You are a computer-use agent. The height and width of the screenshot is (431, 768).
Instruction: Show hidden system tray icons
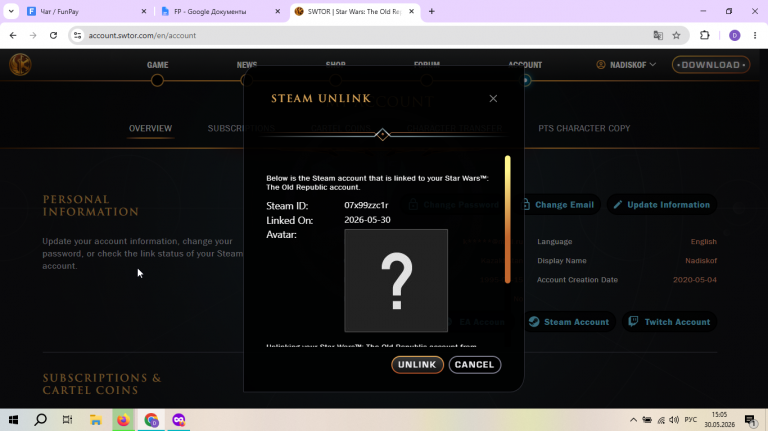633,420
